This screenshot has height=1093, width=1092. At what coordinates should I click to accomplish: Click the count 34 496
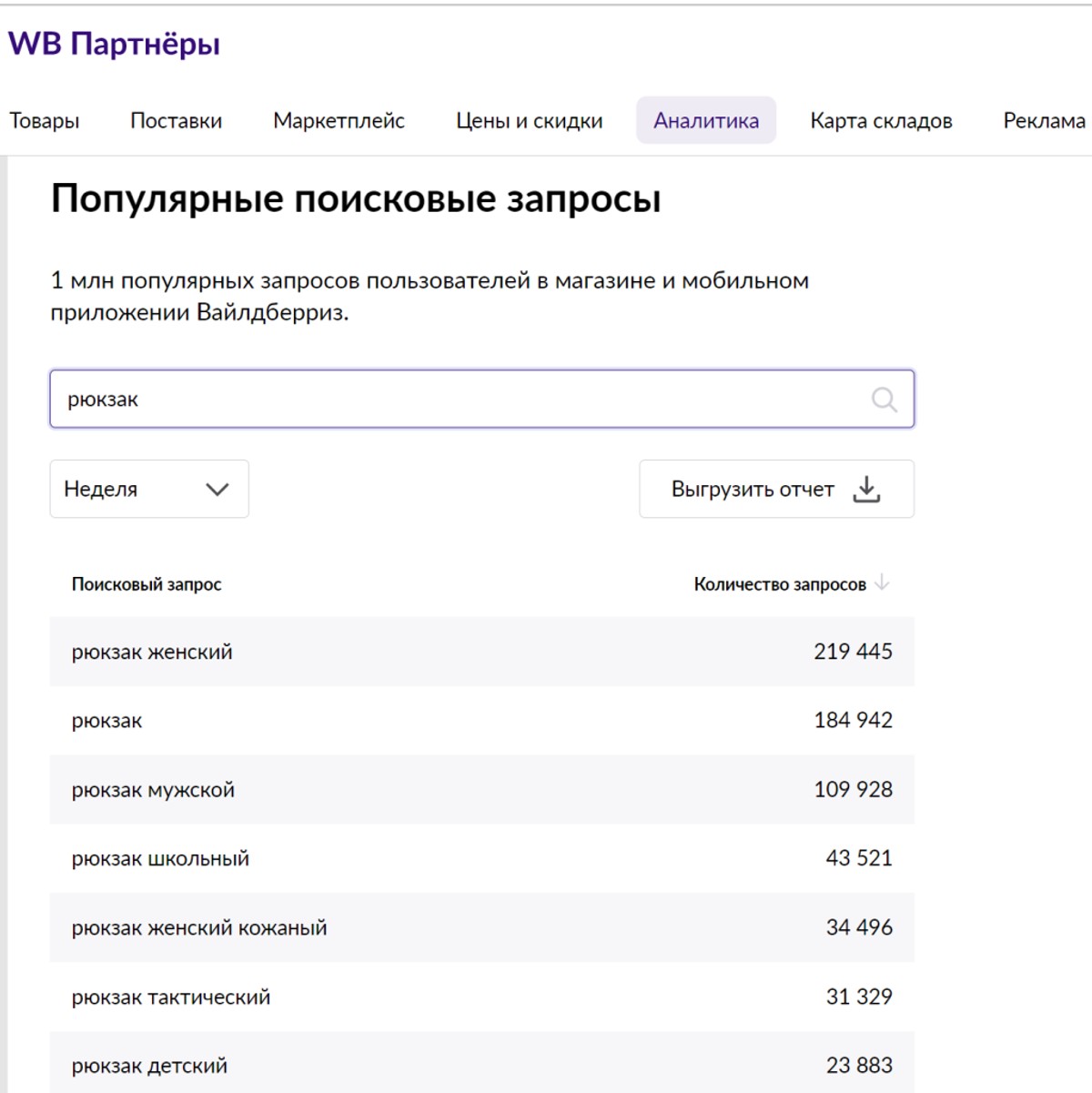[859, 927]
